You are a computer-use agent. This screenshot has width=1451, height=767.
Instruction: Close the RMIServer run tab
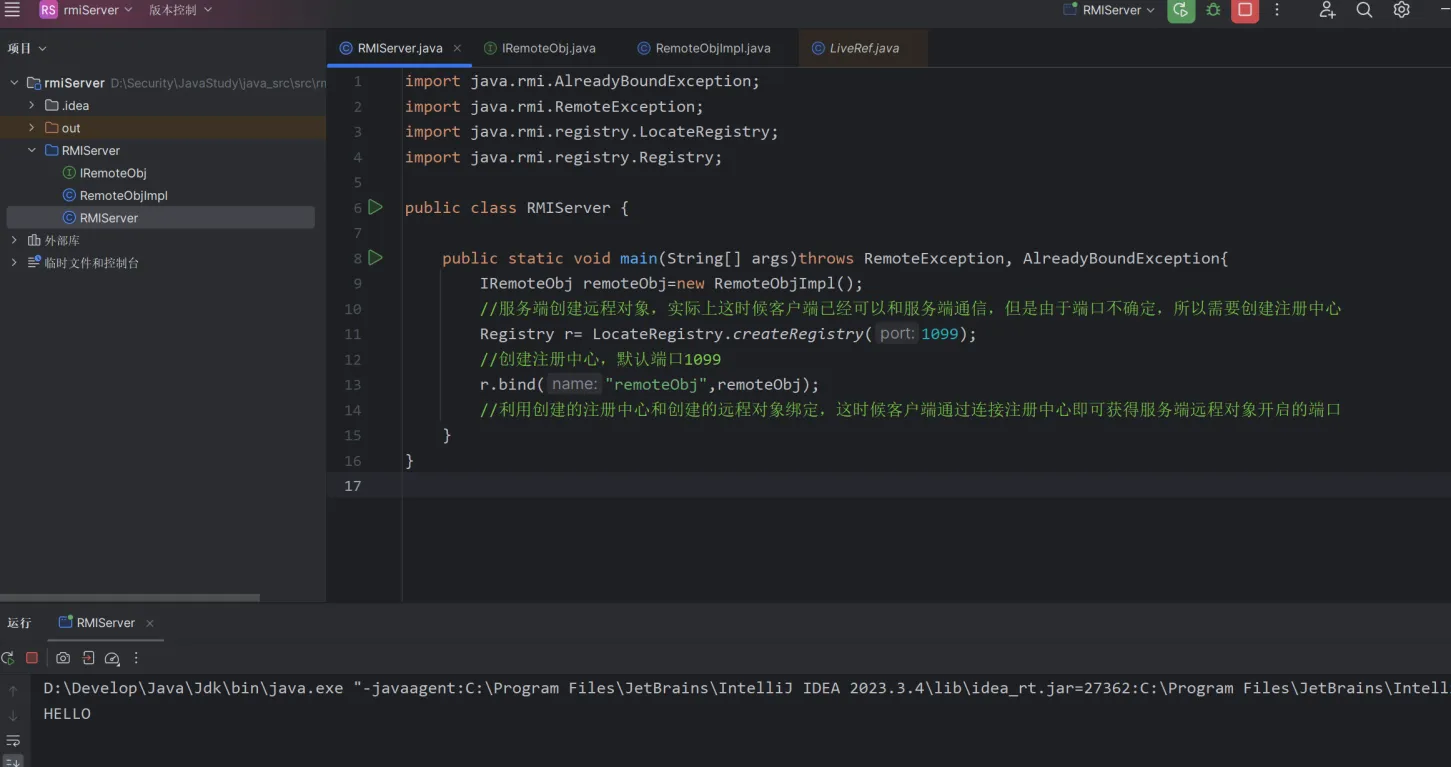(150, 623)
